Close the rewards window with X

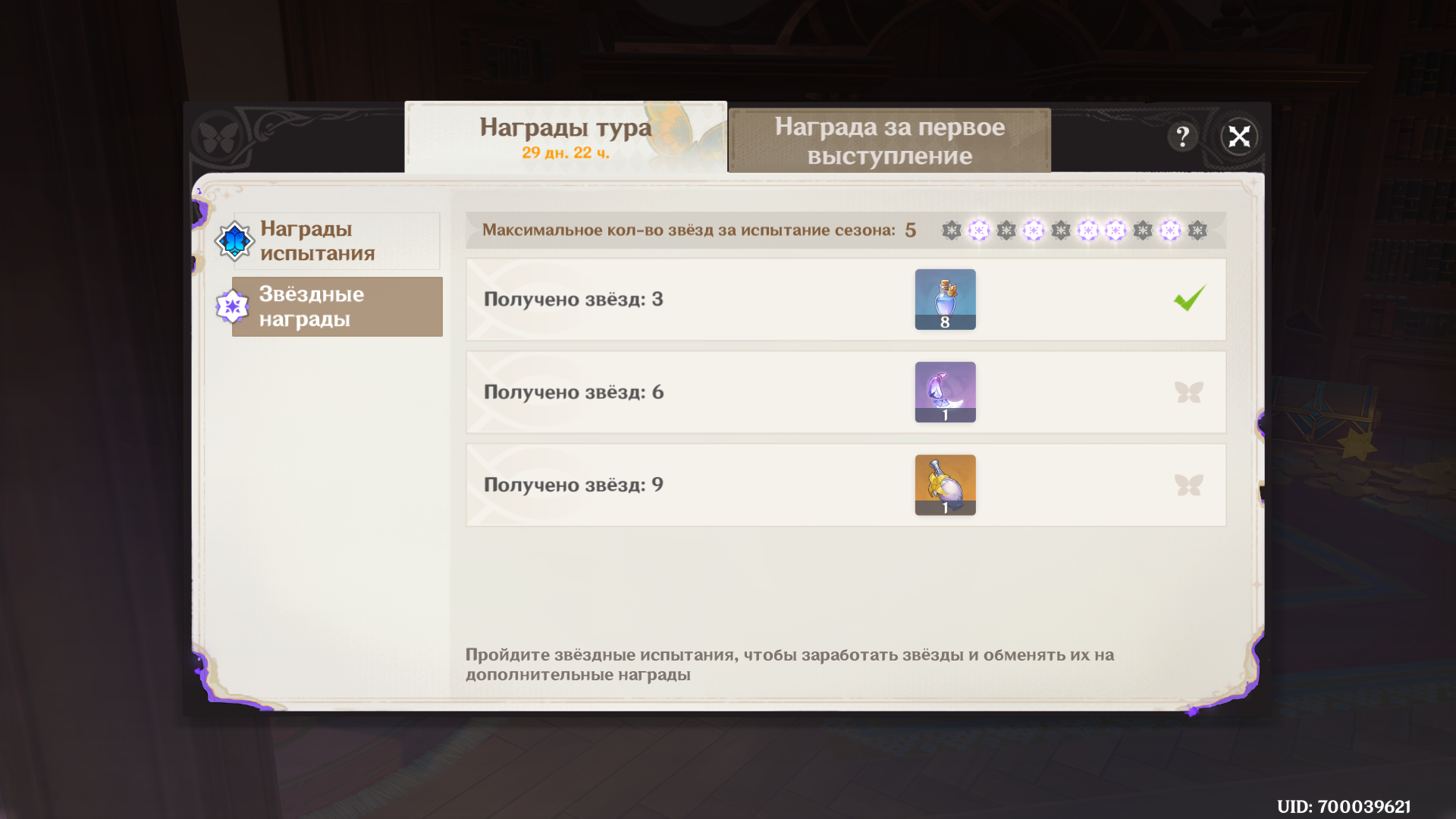coord(1239,136)
